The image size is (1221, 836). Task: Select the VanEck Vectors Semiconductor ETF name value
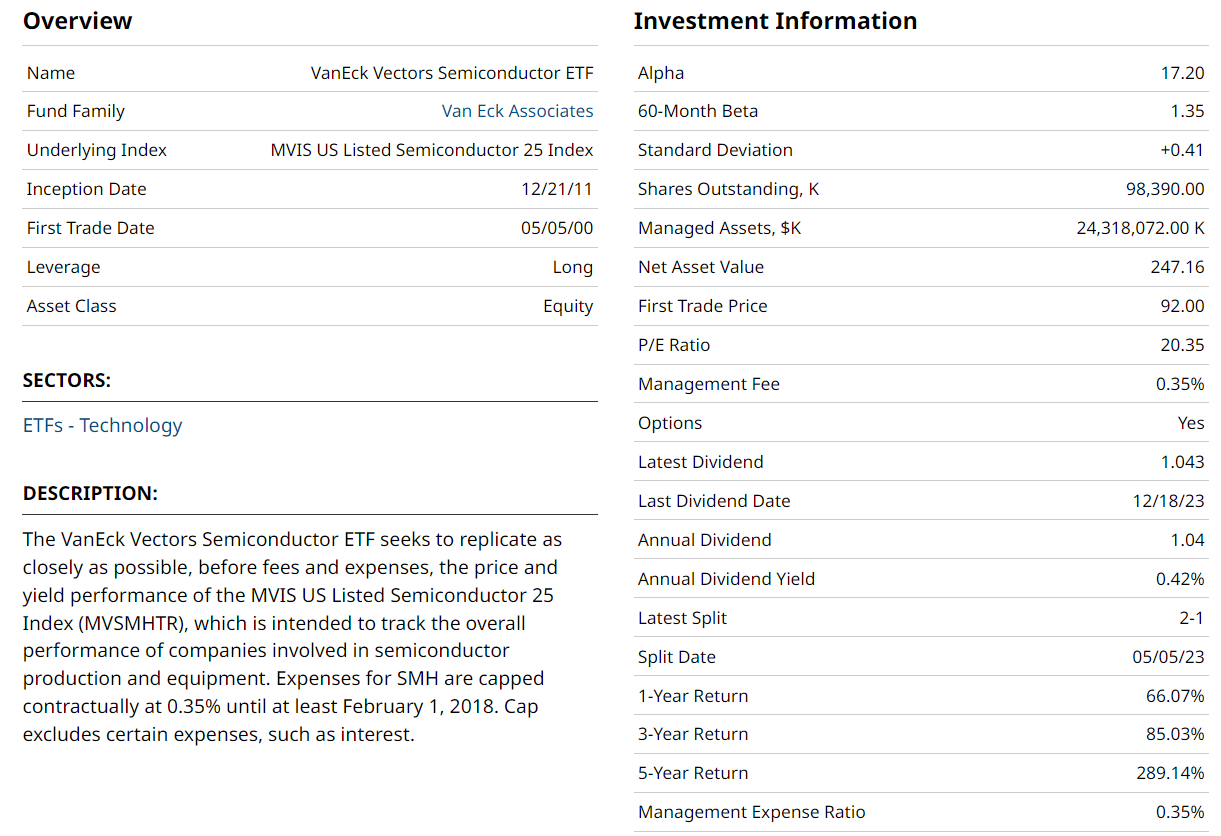click(452, 73)
